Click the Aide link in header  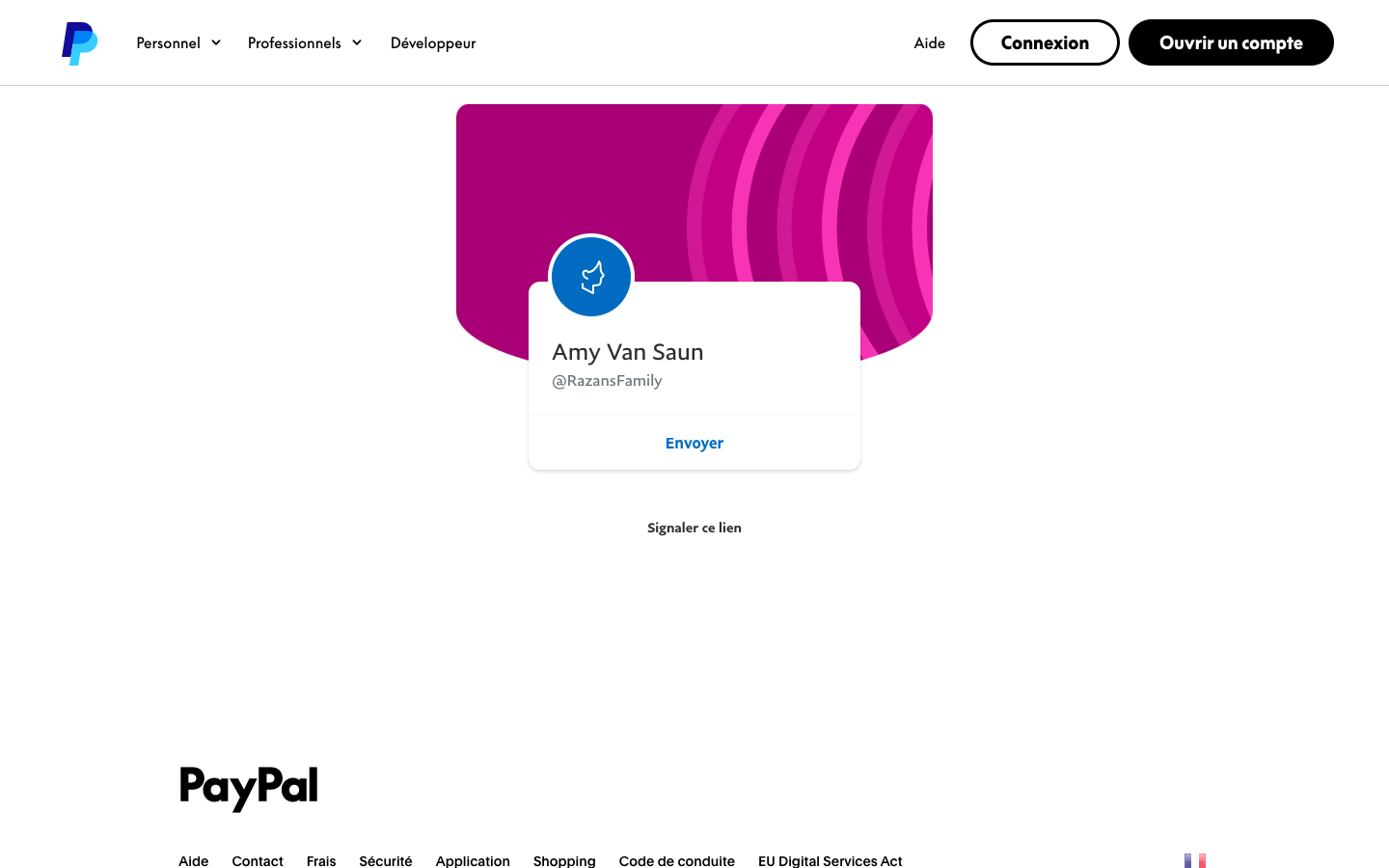click(x=930, y=42)
